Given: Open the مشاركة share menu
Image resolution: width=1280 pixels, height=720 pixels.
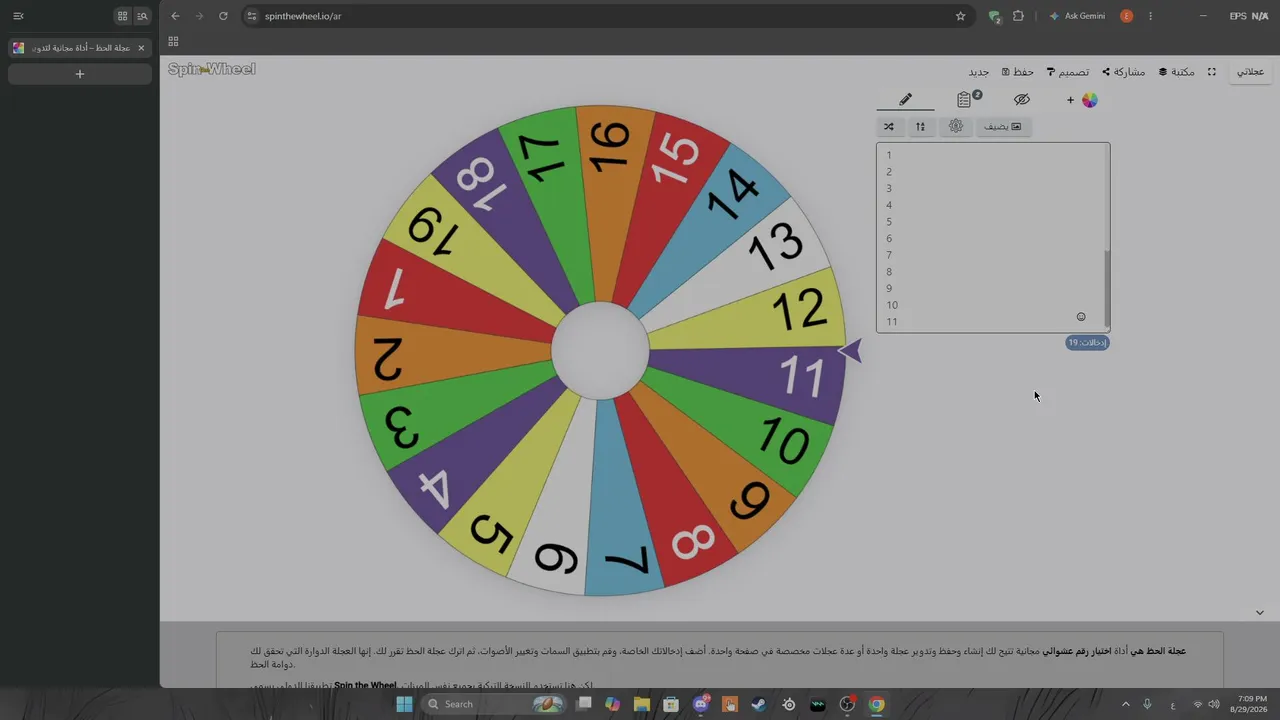Looking at the screenshot, I should (1124, 72).
